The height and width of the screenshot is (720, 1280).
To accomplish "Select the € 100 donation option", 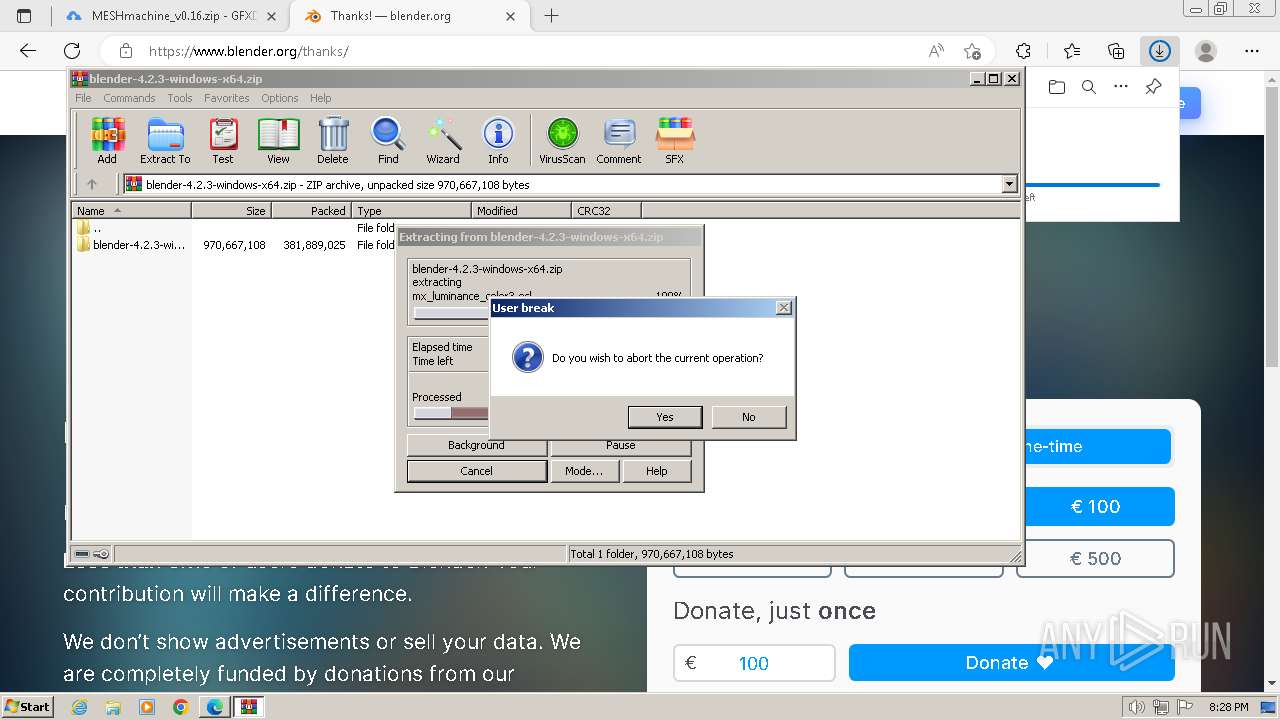I will pyautogui.click(x=1098, y=507).
